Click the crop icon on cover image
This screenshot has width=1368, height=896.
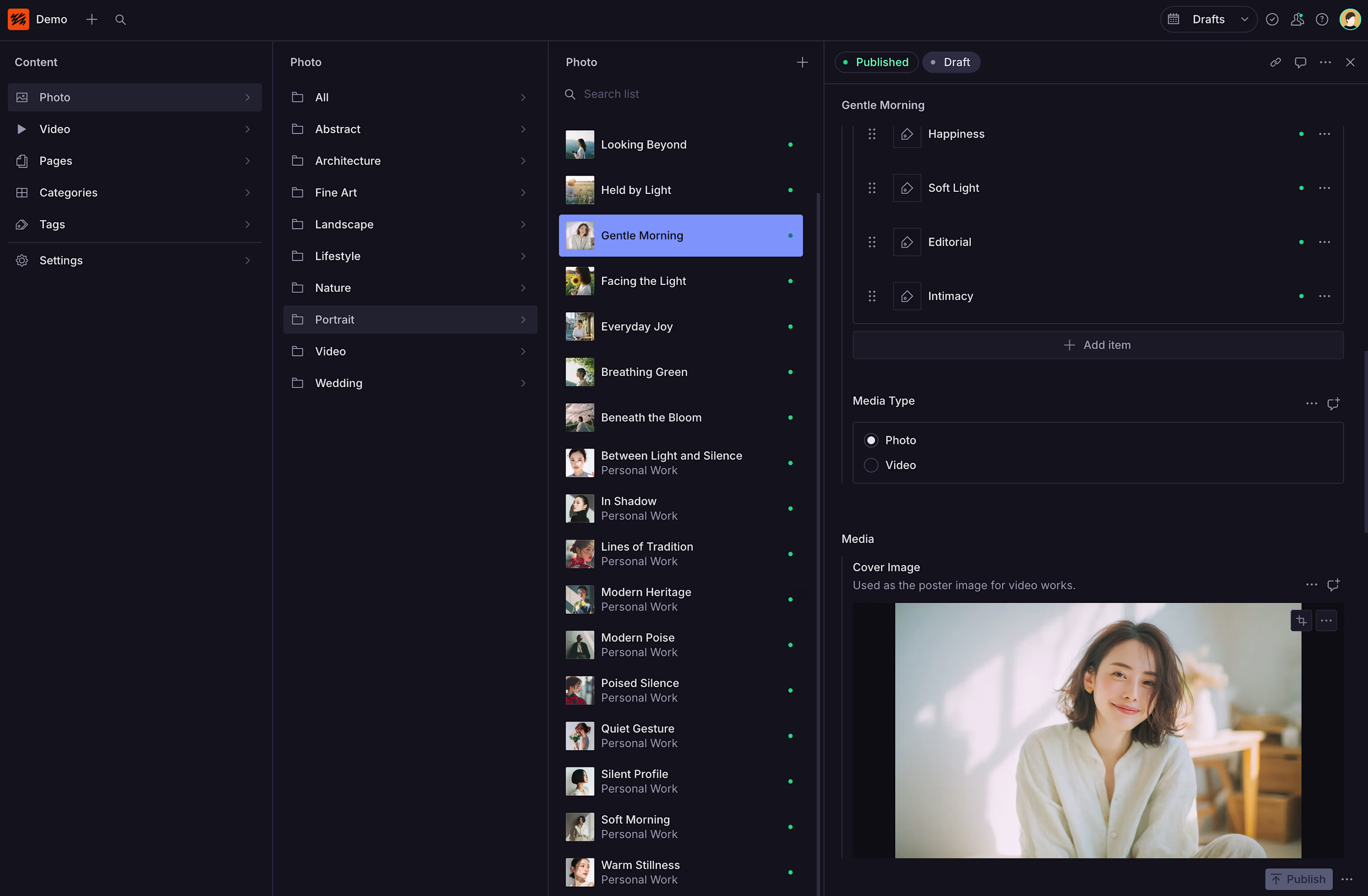1301,620
